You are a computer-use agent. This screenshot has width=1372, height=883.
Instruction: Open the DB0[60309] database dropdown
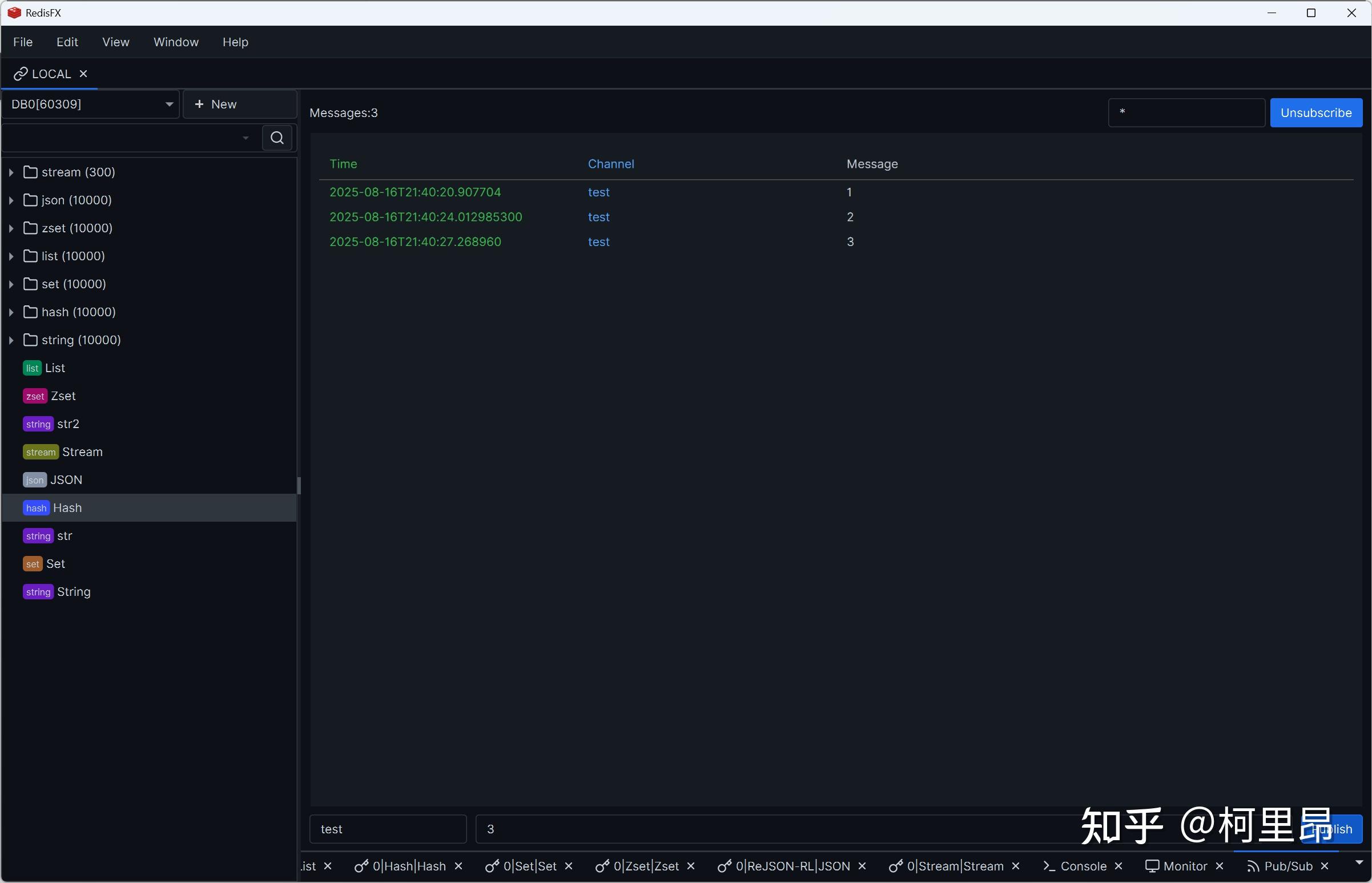pyautogui.click(x=91, y=104)
